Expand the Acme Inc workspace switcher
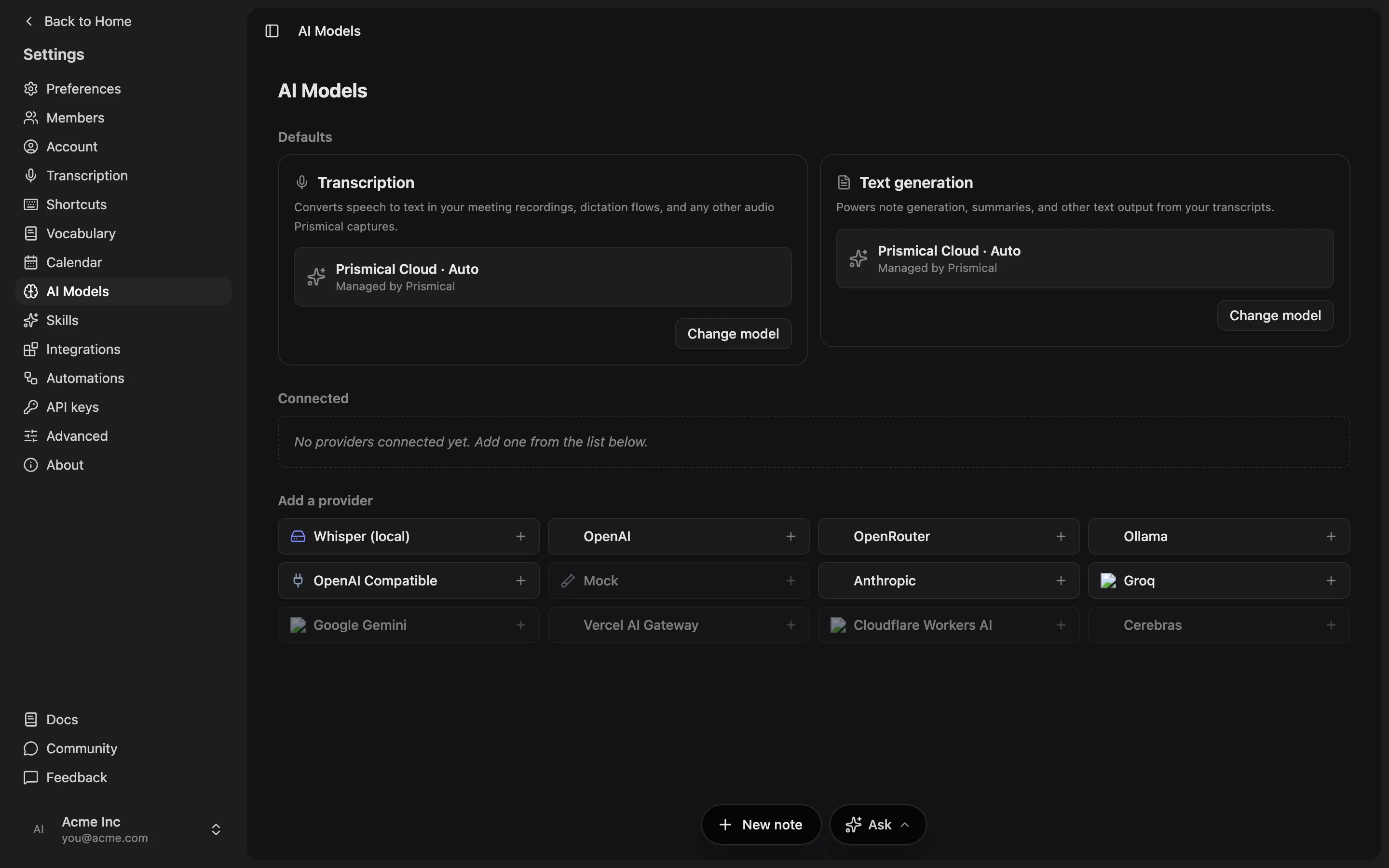 coord(216,829)
